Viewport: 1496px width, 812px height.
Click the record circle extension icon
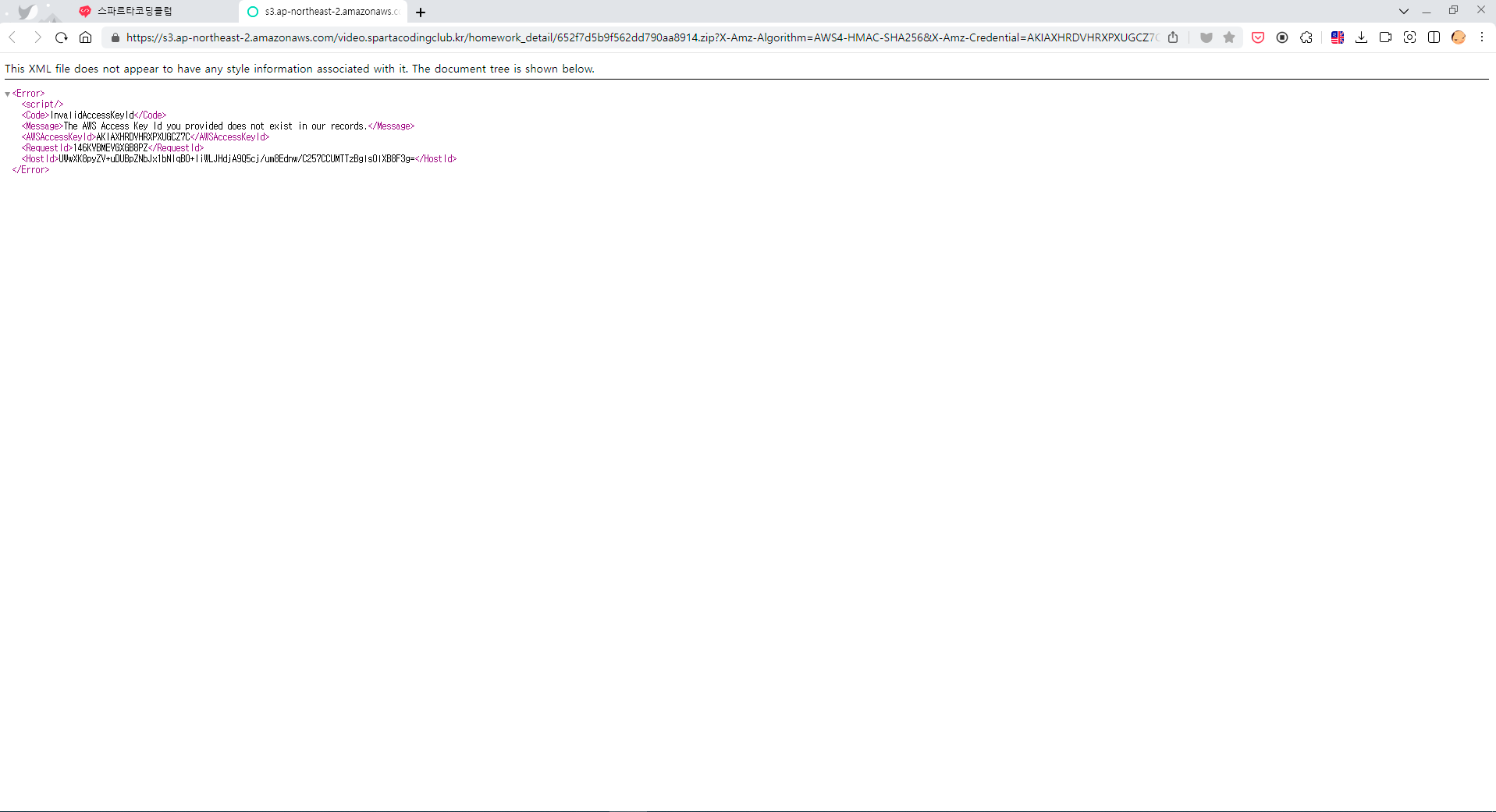click(1282, 37)
